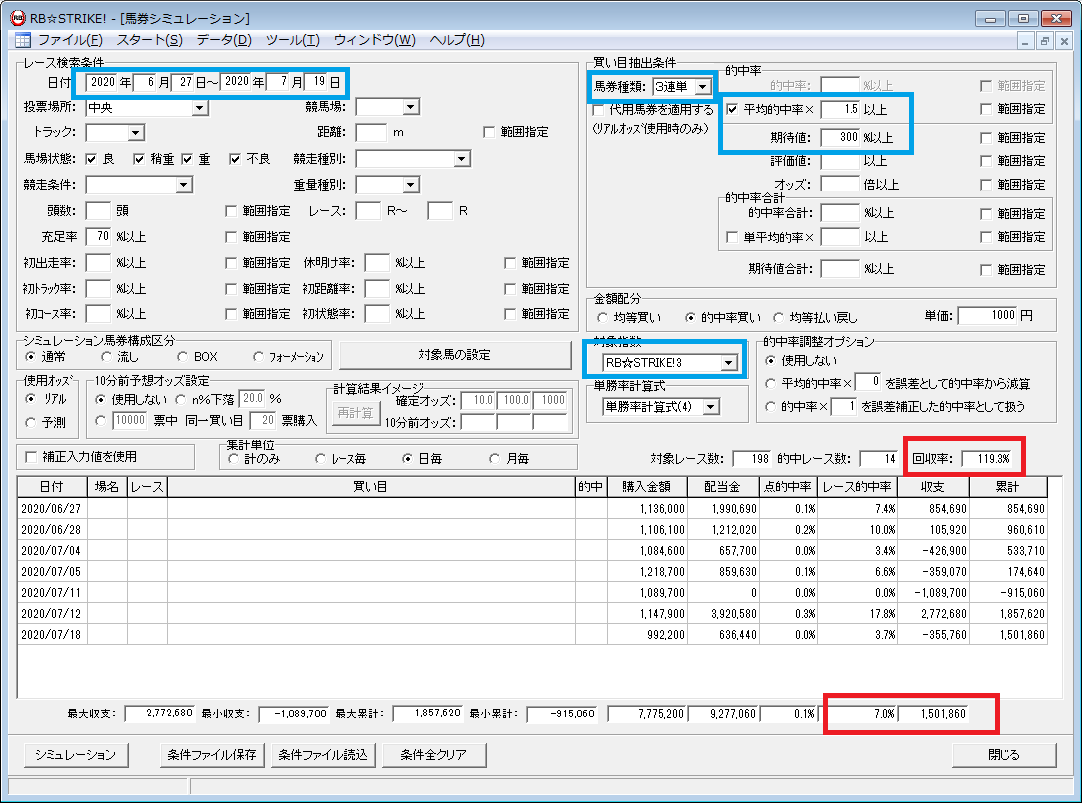Image resolution: width=1082 pixels, height=803 pixels.
Task: Select n%下落 odds setting radio
Action: (181, 399)
